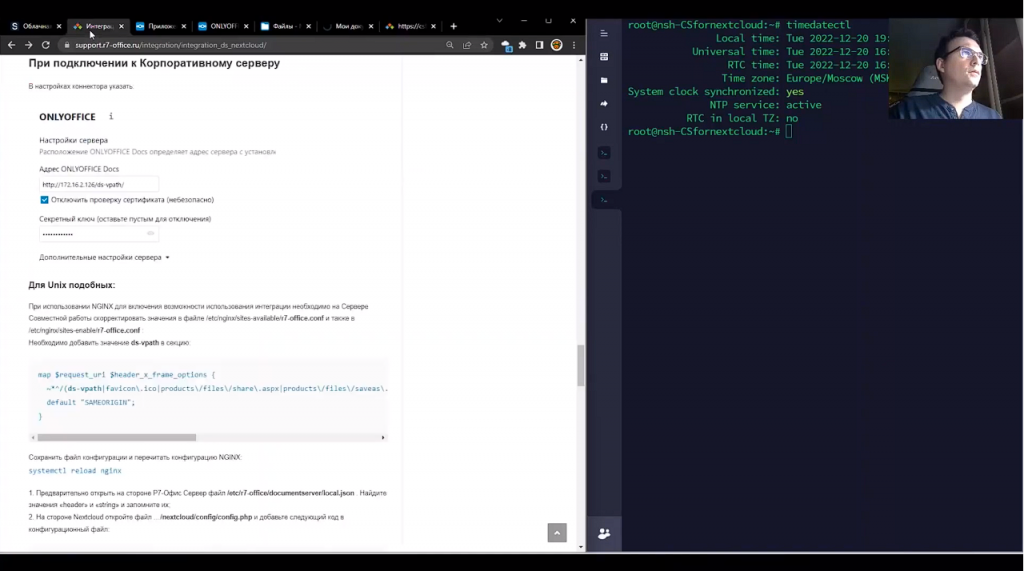Toggle secret key visibility eye icon

click(151, 234)
